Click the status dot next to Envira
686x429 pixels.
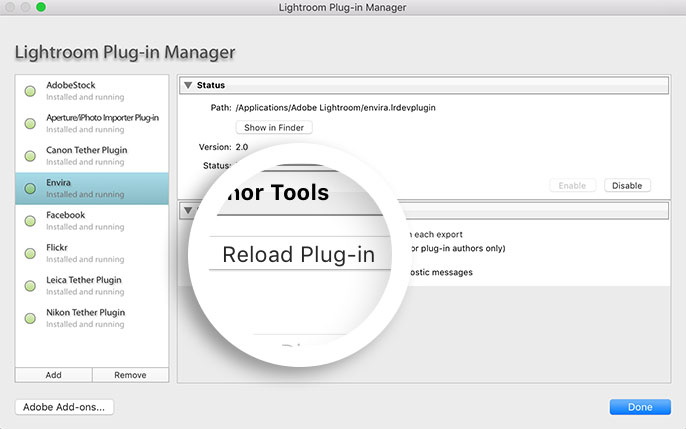tap(30, 188)
